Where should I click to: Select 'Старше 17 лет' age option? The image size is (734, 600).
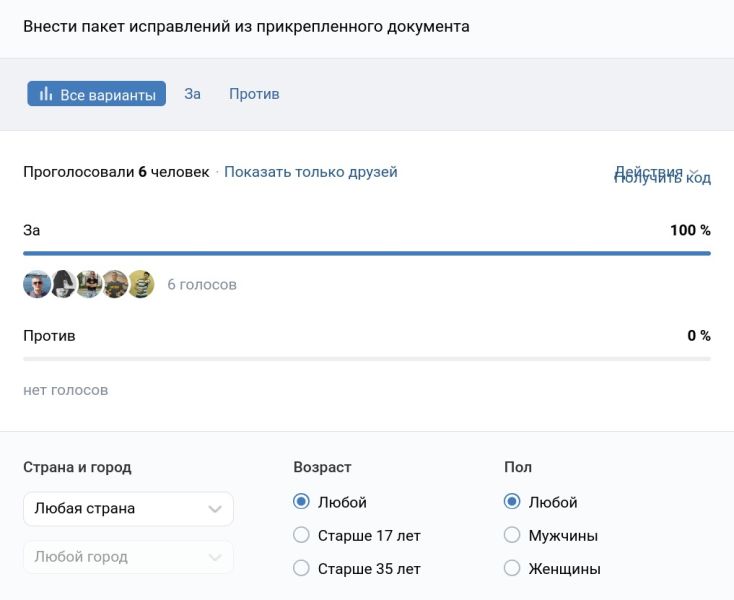(x=301, y=535)
